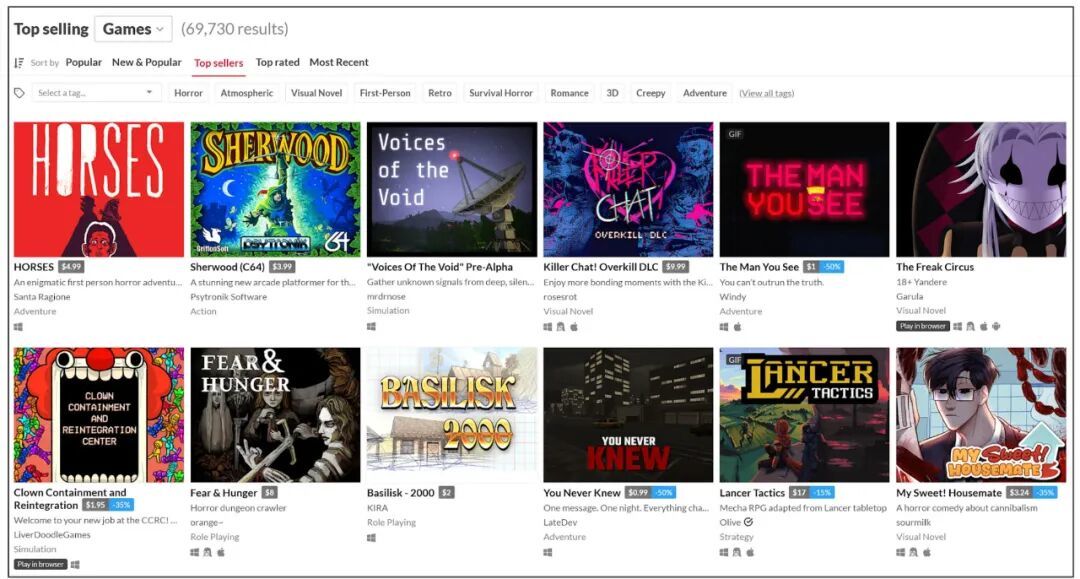1080x579 pixels.
Task: Open the Basilisk 2000 game thumbnail
Action: 452,414
